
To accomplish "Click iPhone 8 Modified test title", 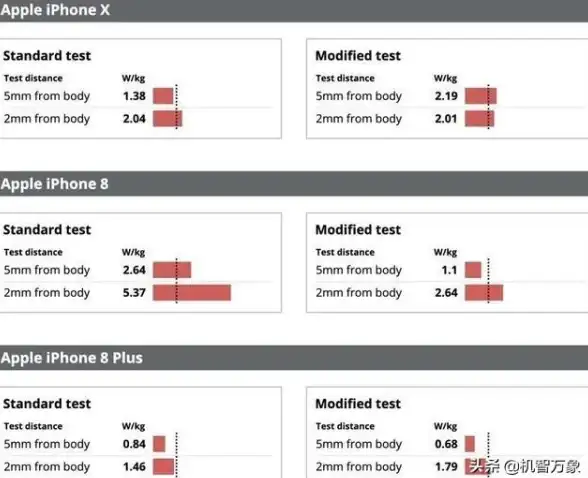I will (x=358, y=229).
